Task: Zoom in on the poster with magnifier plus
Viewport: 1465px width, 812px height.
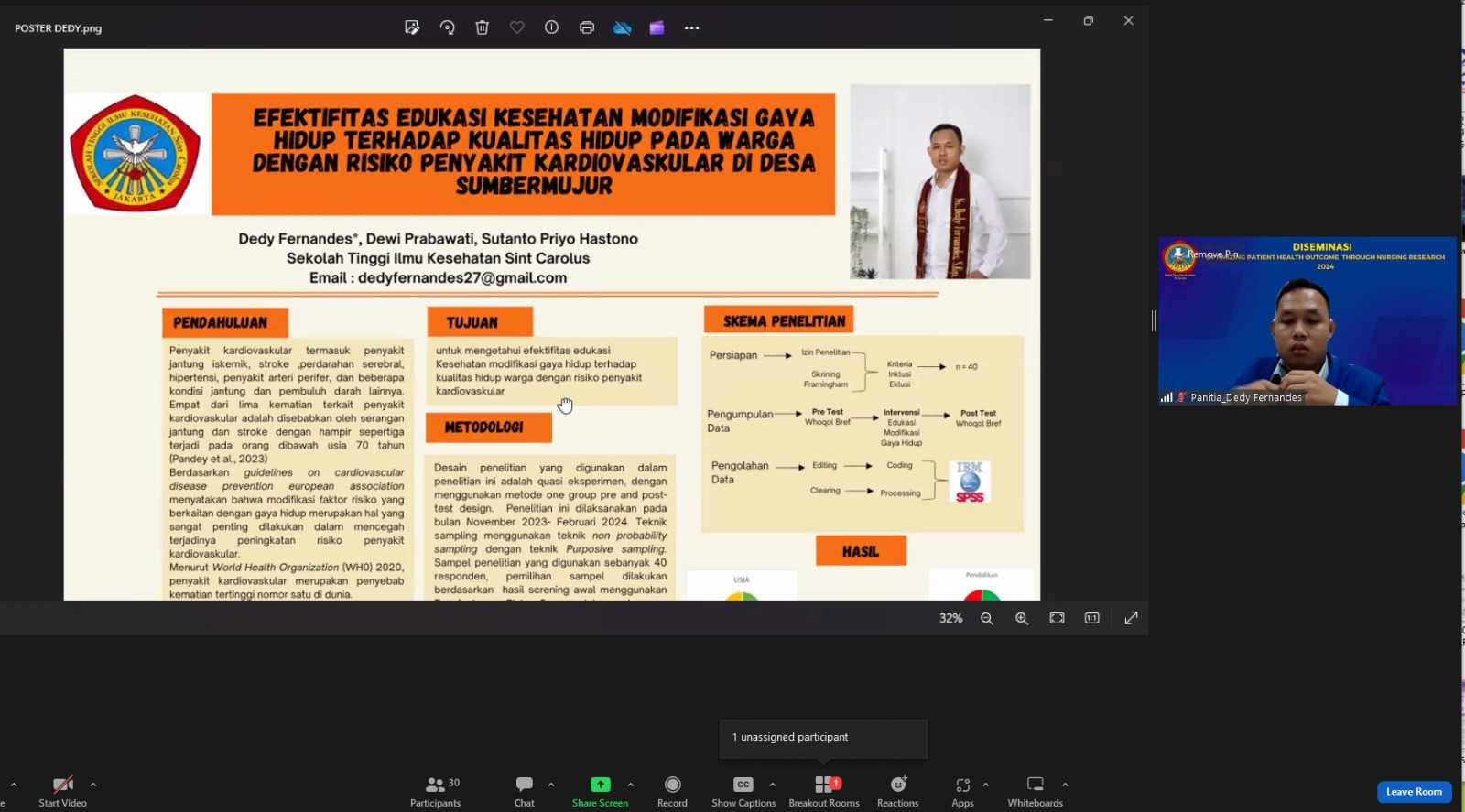Action: tap(1022, 619)
